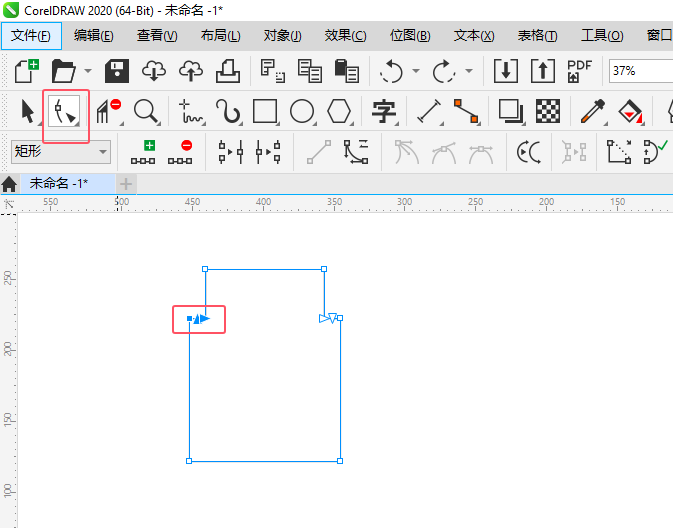Publish to PDF
Image resolution: width=673 pixels, height=528 pixels.
click(x=579, y=71)
